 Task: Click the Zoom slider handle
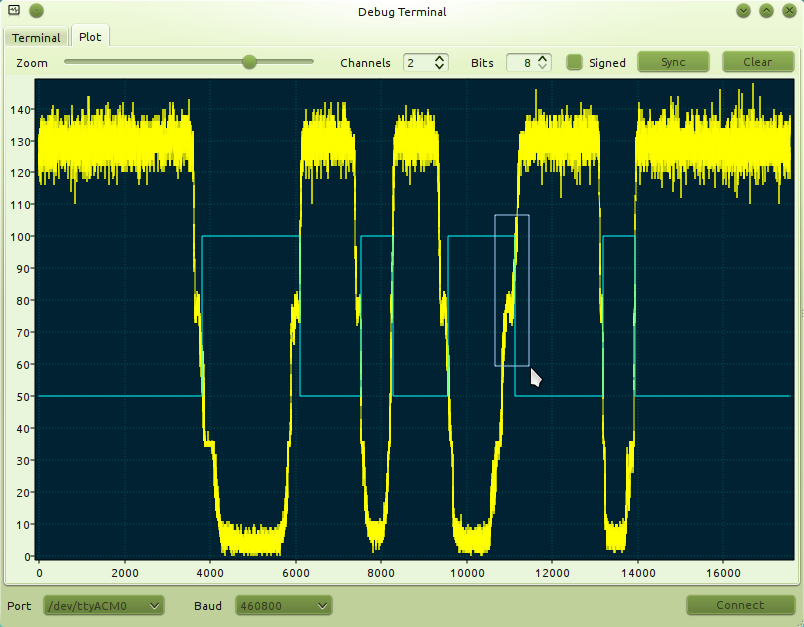(x=249, y=62)
